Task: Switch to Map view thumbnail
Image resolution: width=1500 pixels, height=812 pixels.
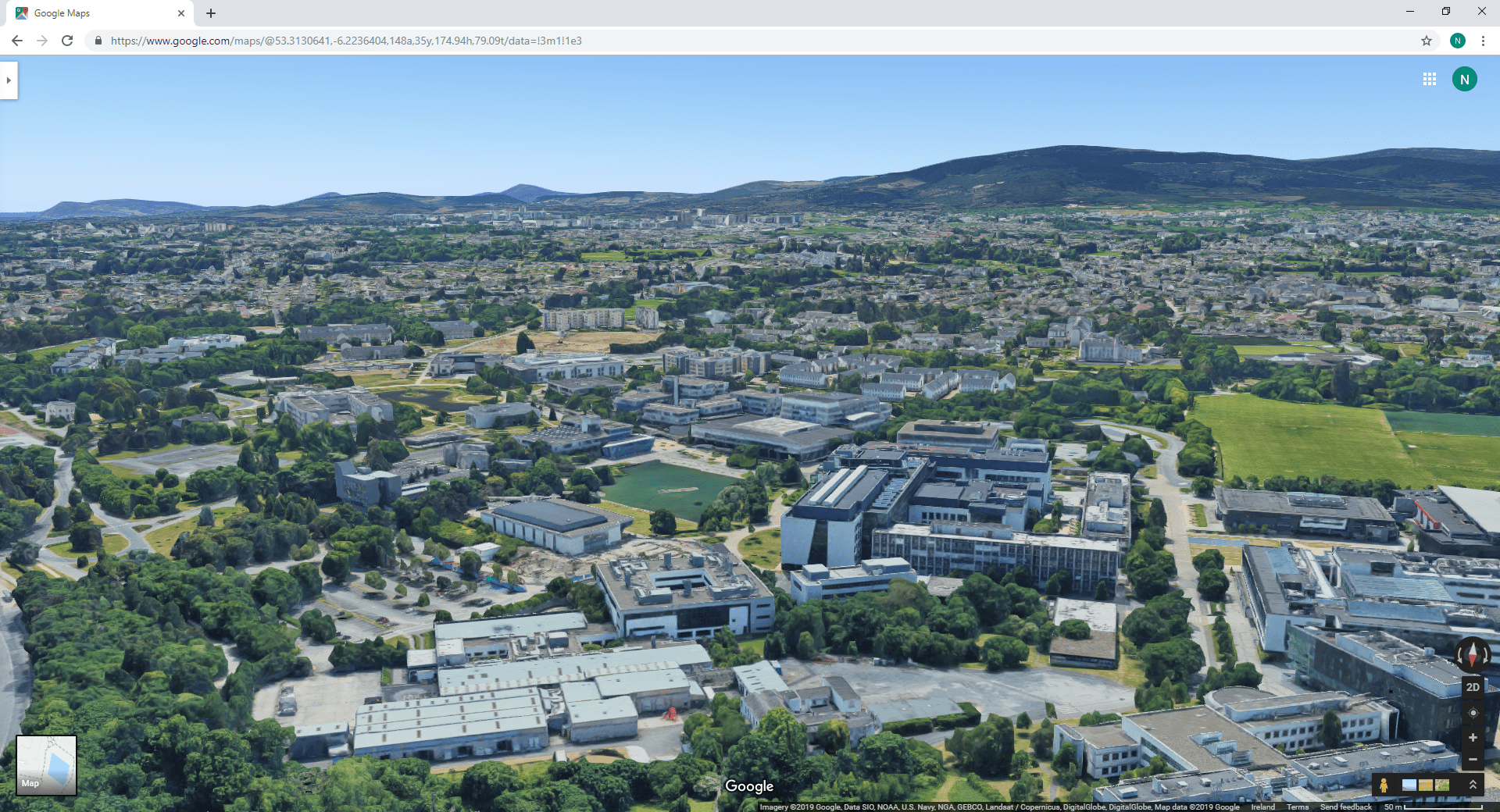Action: [x=46, y=765]
